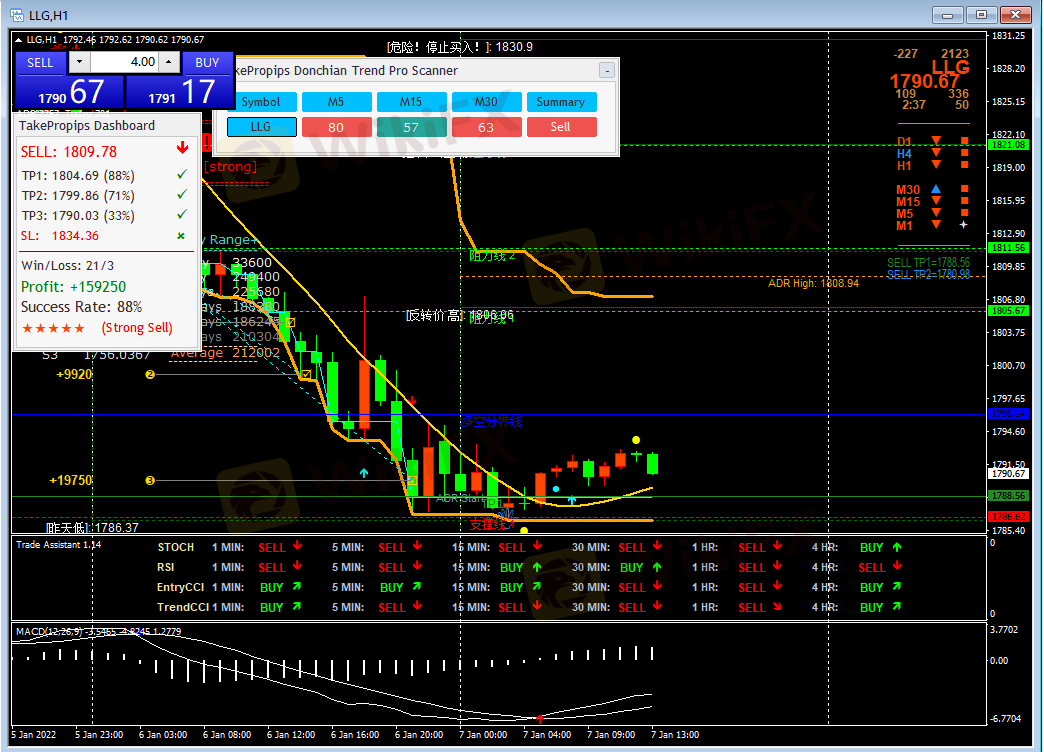Click the green checkmark next to TP1
Screen dimensions: 1044x752
pyautogui.click(x=181, y=176)
